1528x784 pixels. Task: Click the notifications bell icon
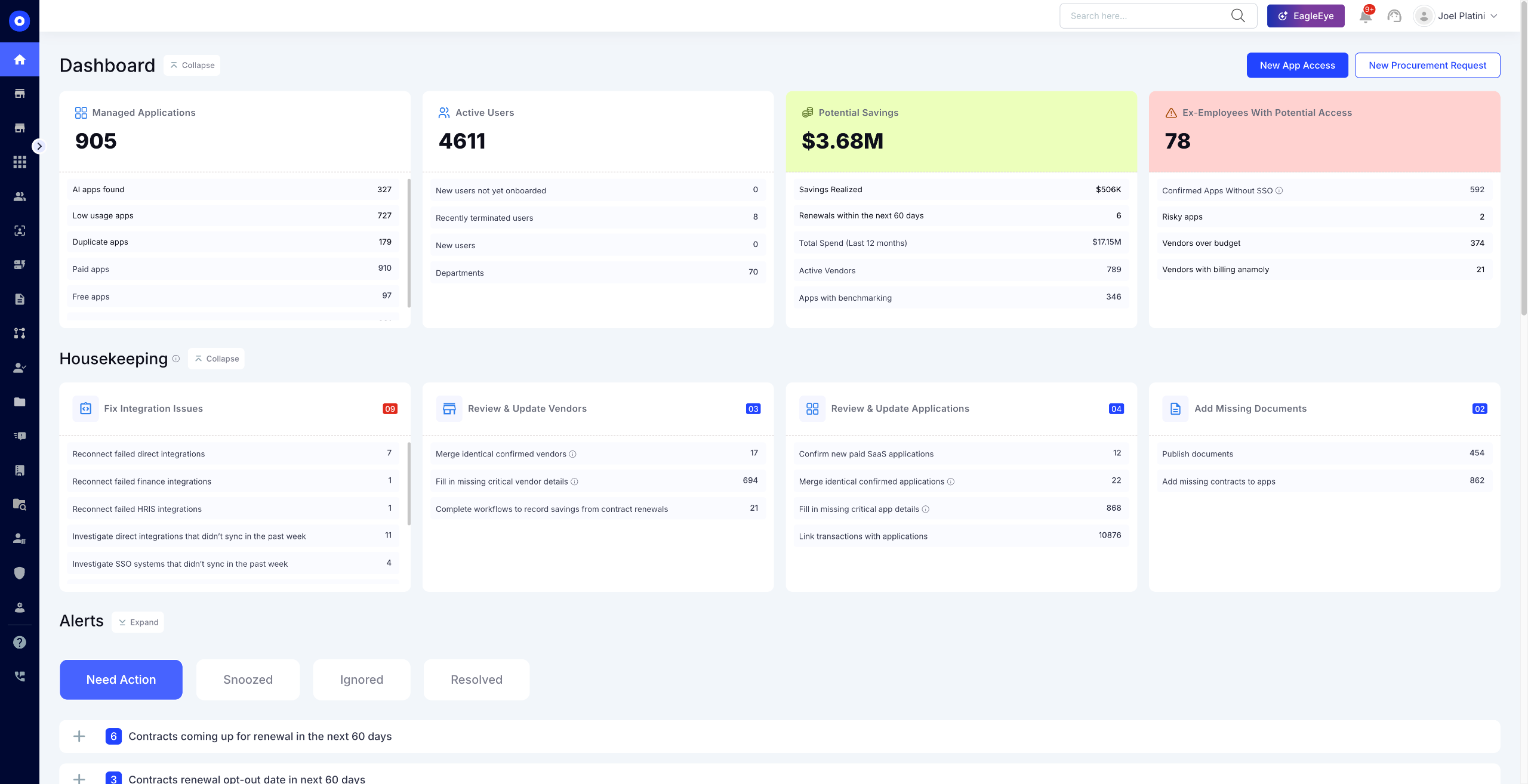(1365, 16)
